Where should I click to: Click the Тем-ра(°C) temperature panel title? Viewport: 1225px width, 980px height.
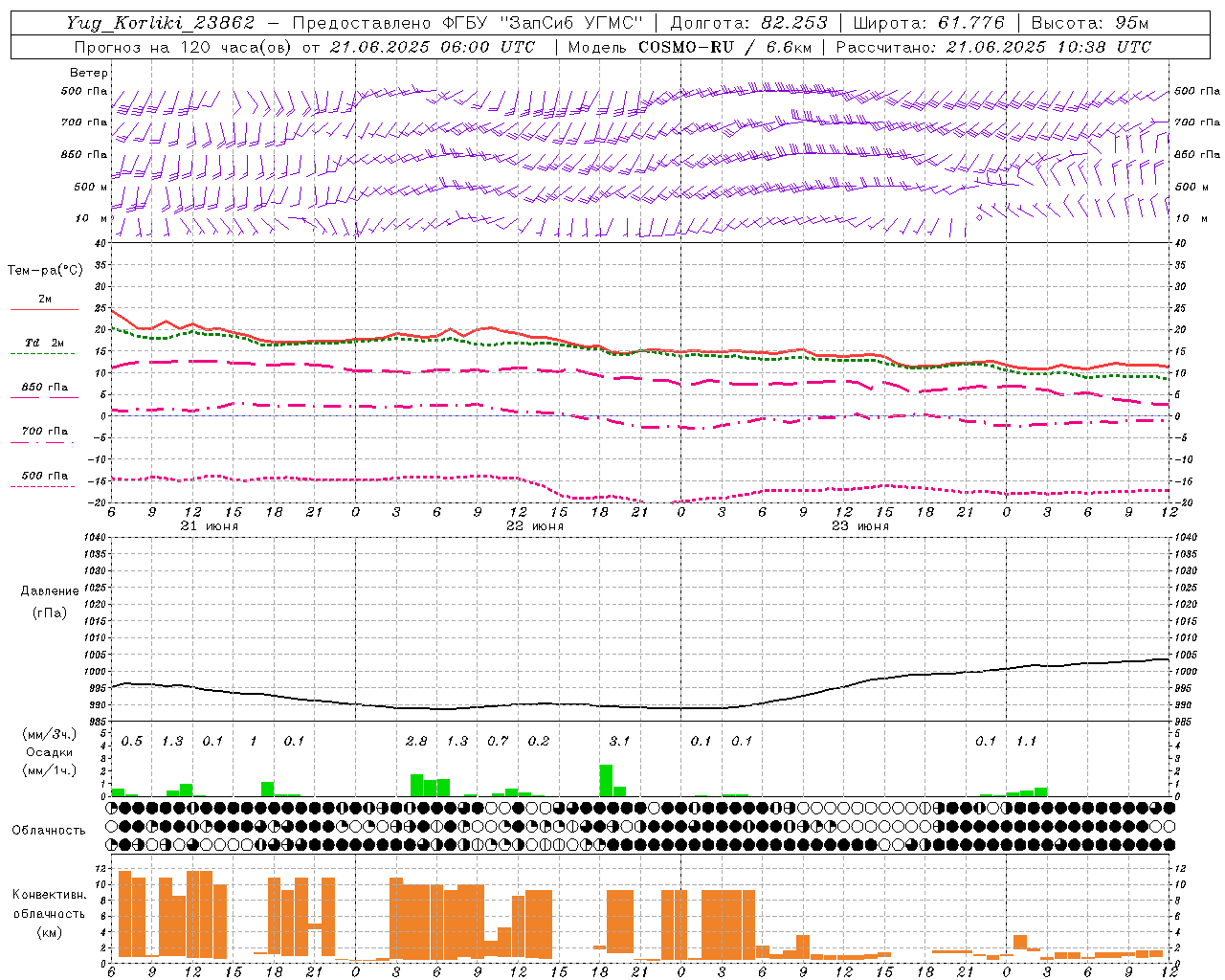(45, 271)
